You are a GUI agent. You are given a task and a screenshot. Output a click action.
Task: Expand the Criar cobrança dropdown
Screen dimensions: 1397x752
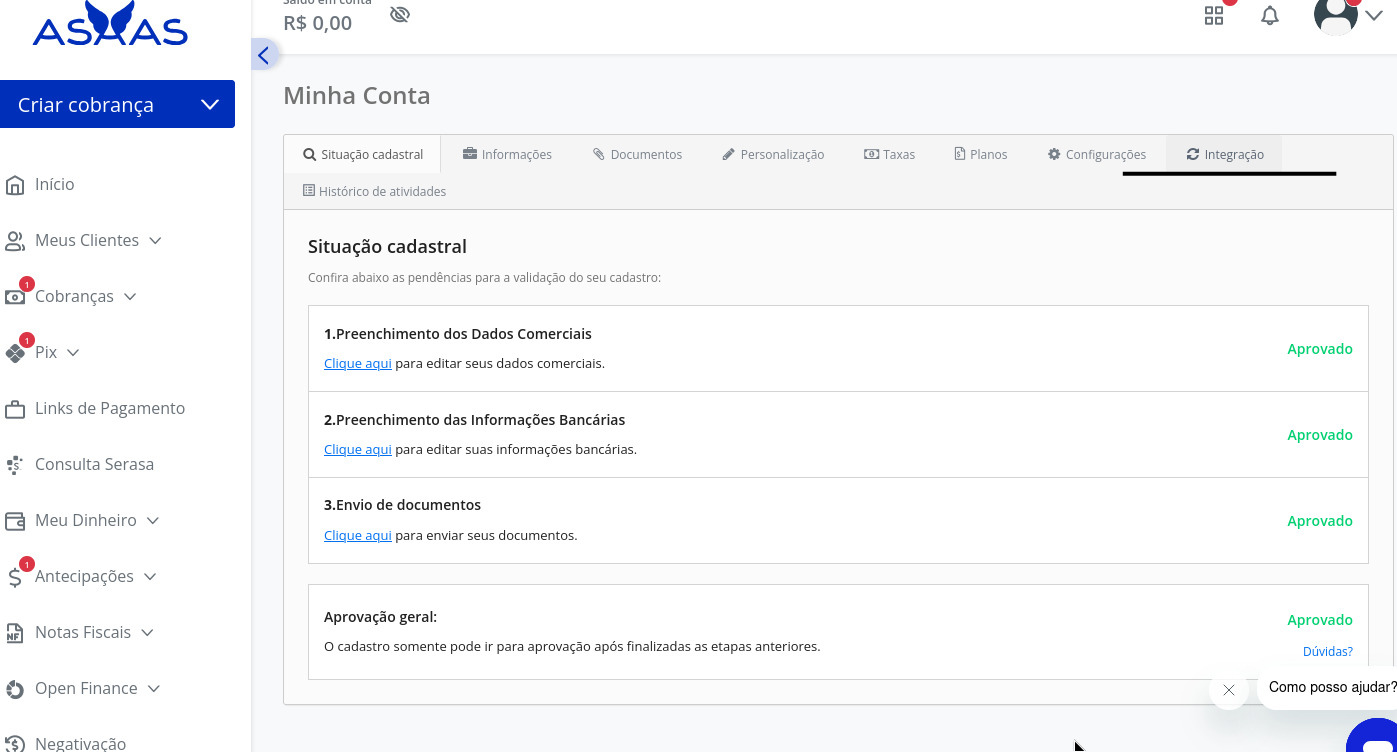coord(209,105)
